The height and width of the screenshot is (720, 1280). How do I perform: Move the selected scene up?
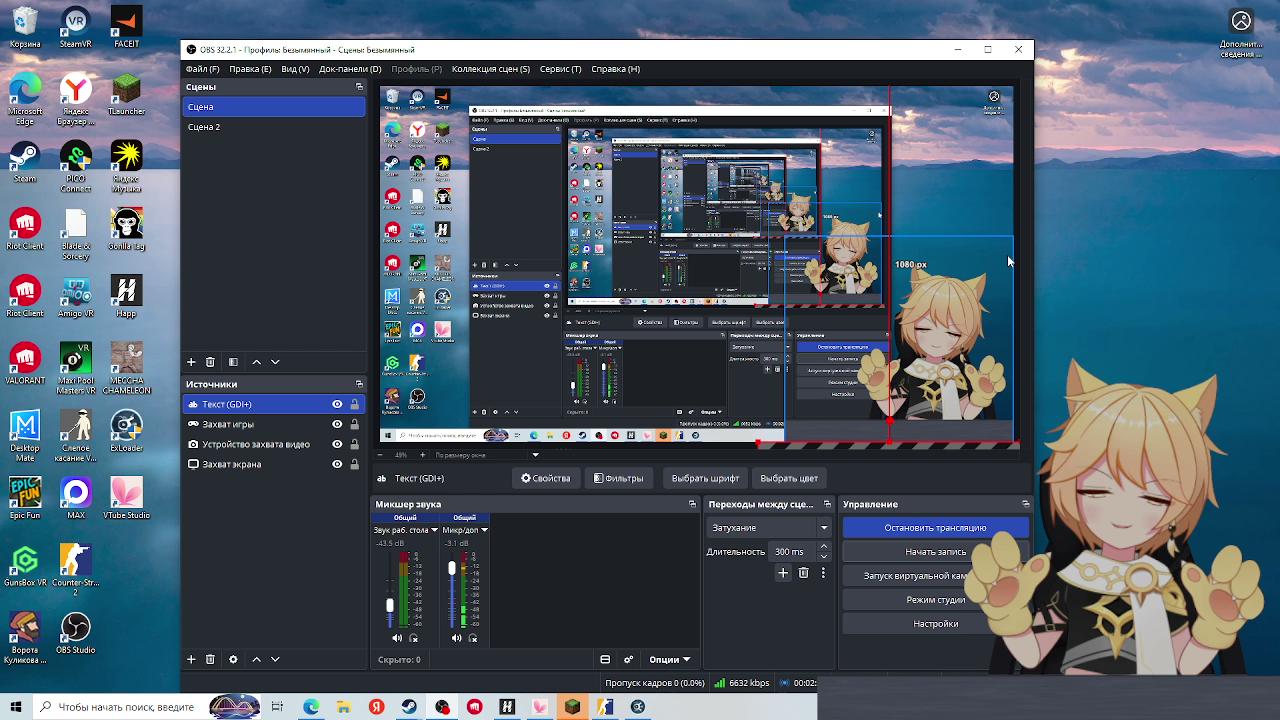tap(256, 362)
